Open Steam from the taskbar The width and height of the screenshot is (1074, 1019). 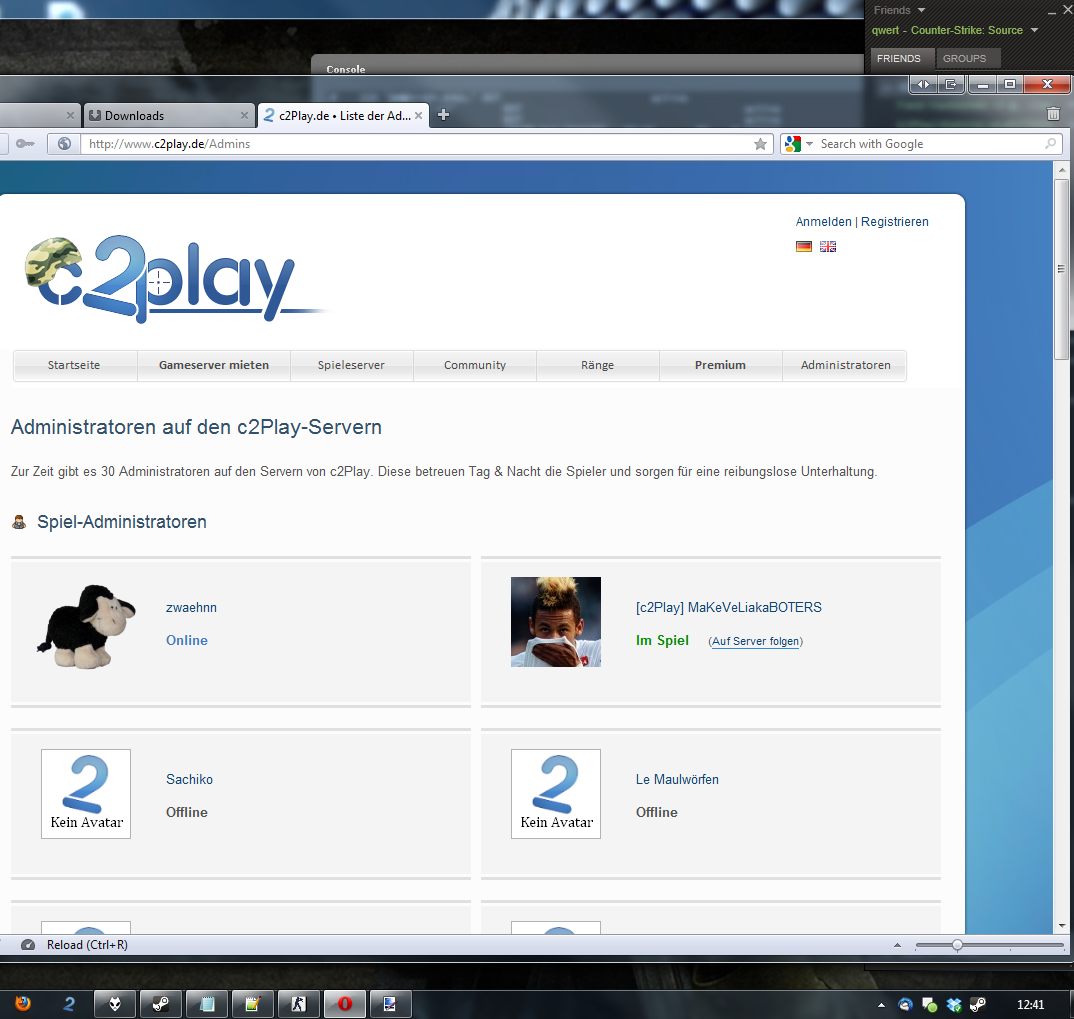point(160,1004)
